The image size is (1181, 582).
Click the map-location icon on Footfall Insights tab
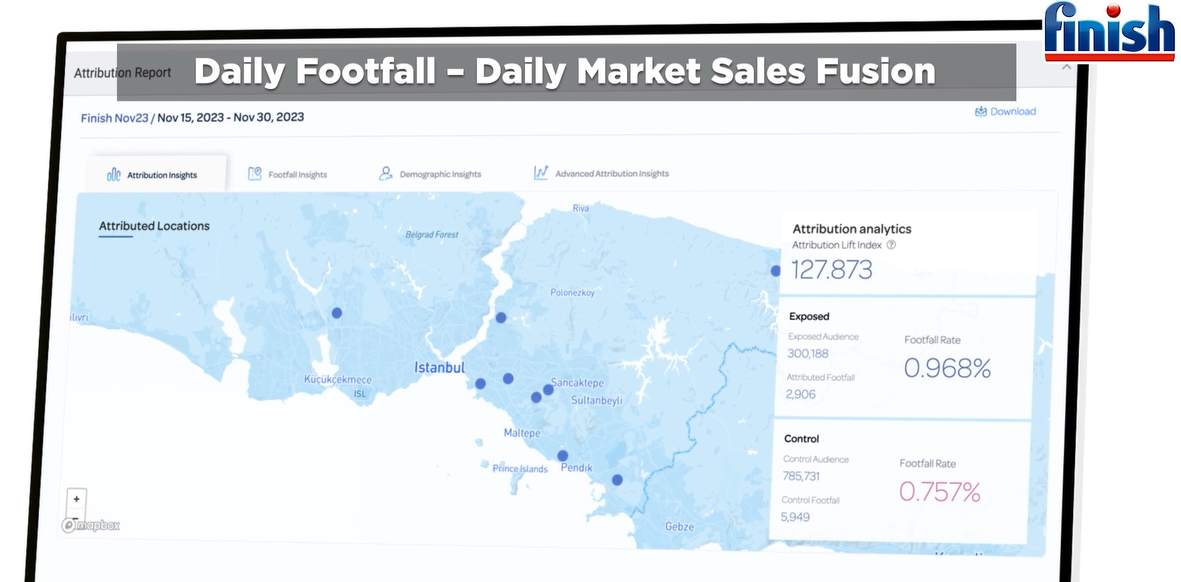(x=255, y=173)
